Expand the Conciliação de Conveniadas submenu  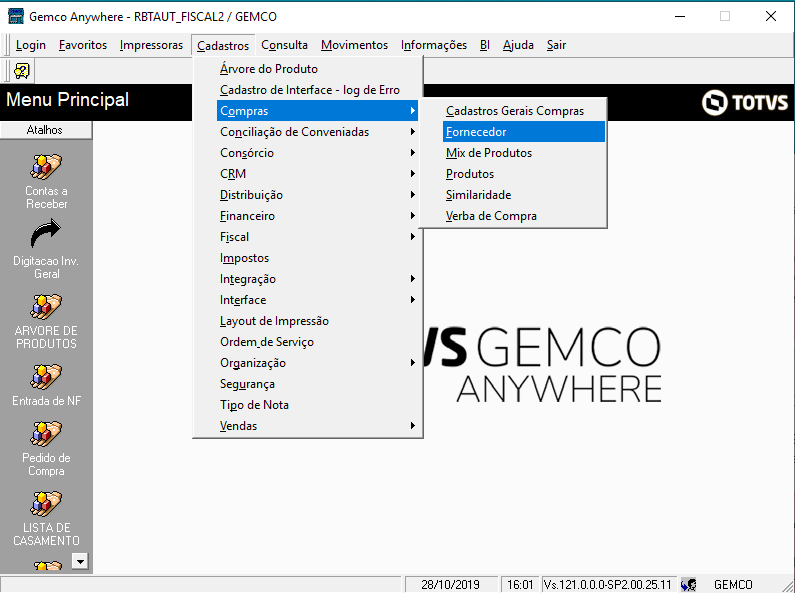(x=317, y=132)
